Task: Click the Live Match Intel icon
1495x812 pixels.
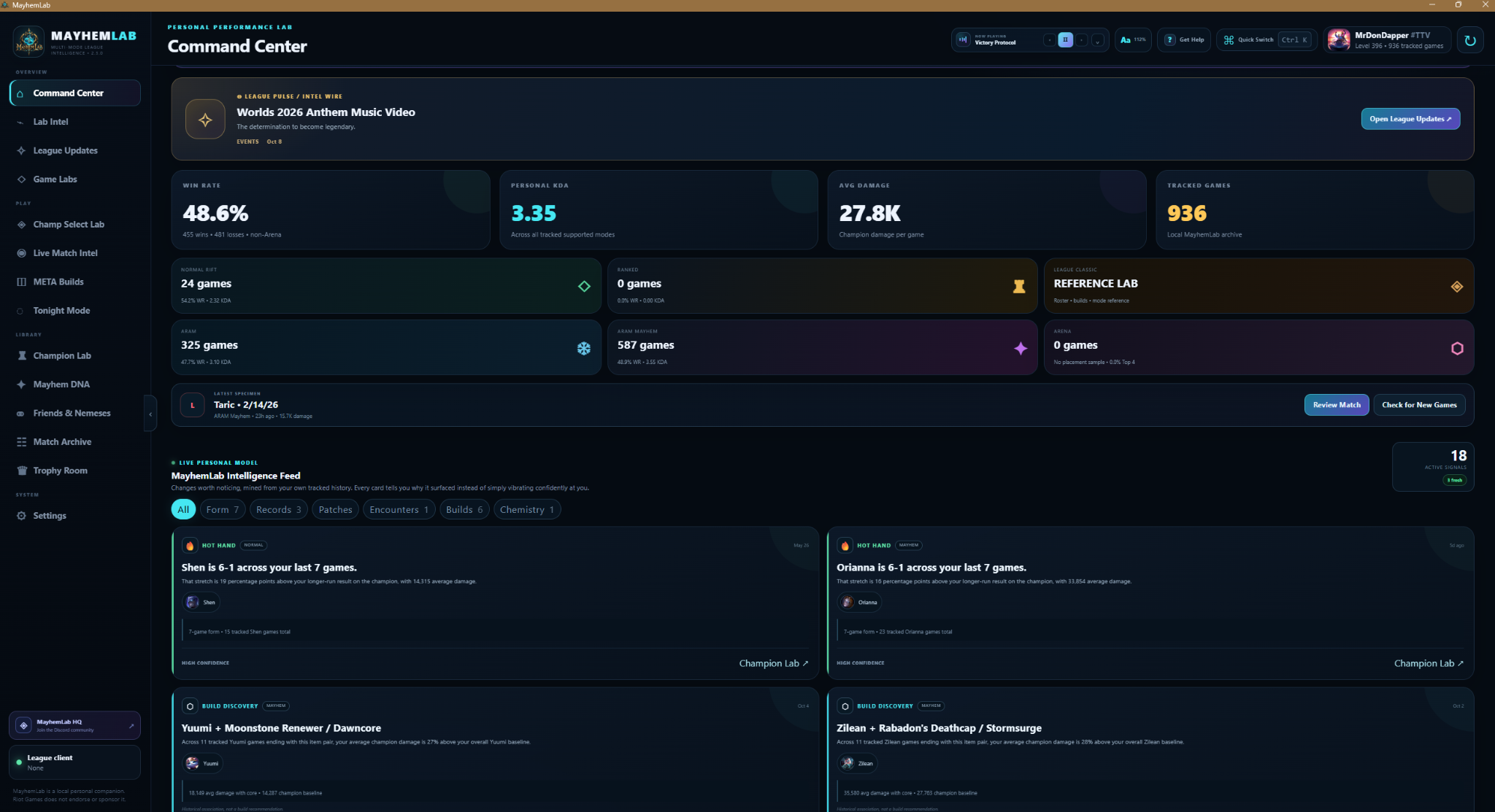Action: (21, 253)
